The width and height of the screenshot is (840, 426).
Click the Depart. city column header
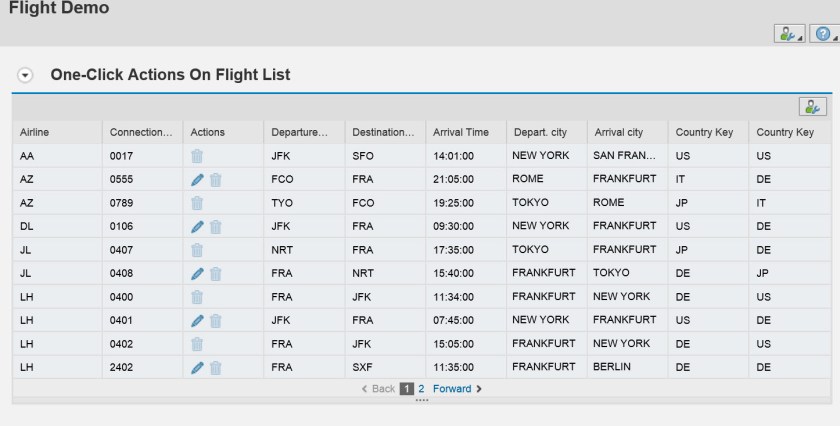541,132
